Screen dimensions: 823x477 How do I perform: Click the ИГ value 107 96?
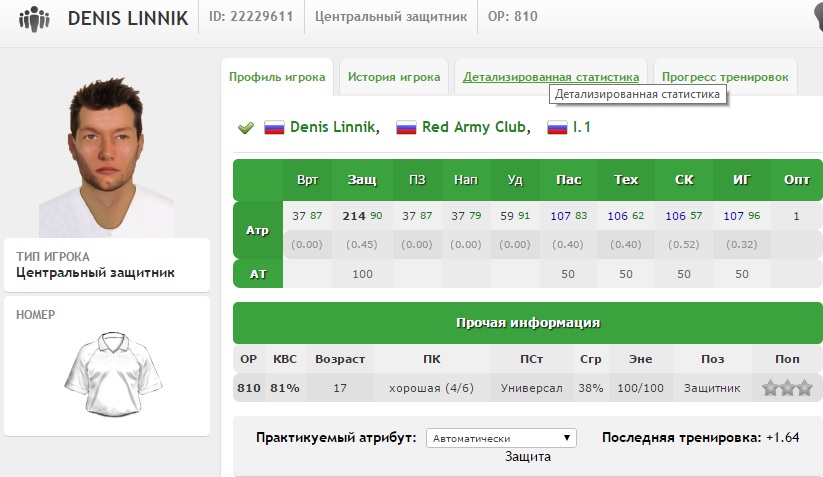[x=742, y=216]
